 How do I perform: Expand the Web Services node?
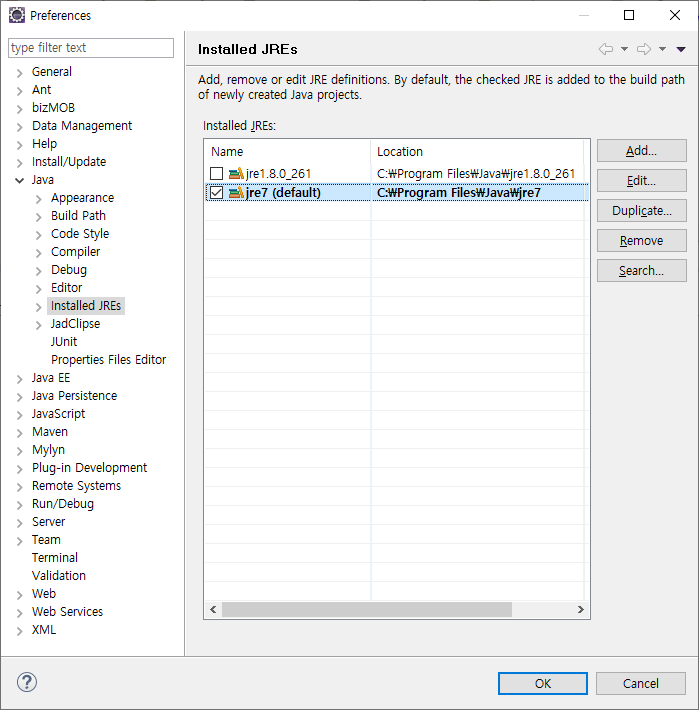coord(19,613)
